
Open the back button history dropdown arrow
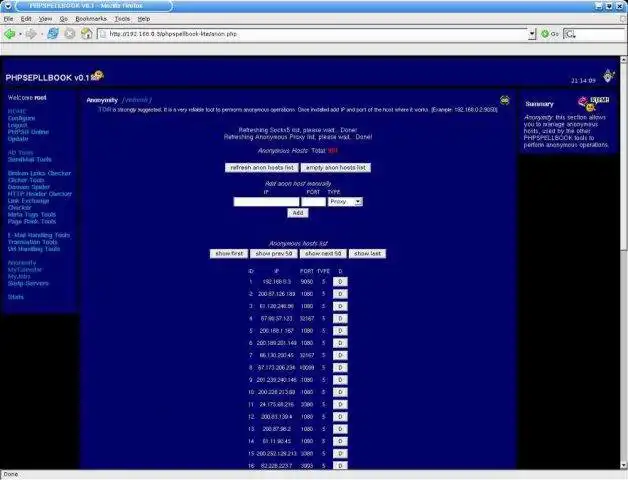click(20, 34)
